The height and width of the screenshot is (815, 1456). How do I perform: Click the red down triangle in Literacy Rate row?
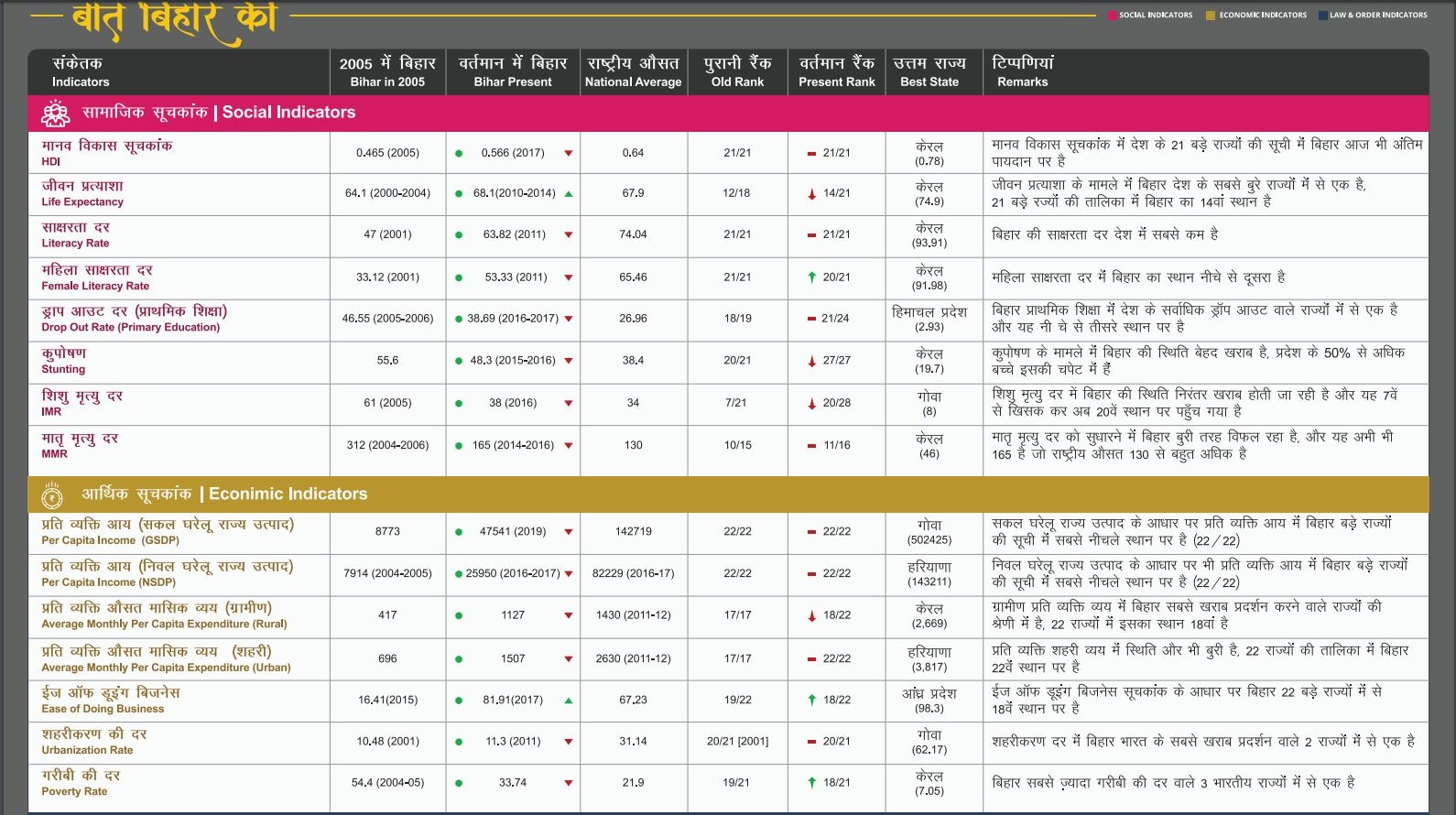[x=569, y=234]
